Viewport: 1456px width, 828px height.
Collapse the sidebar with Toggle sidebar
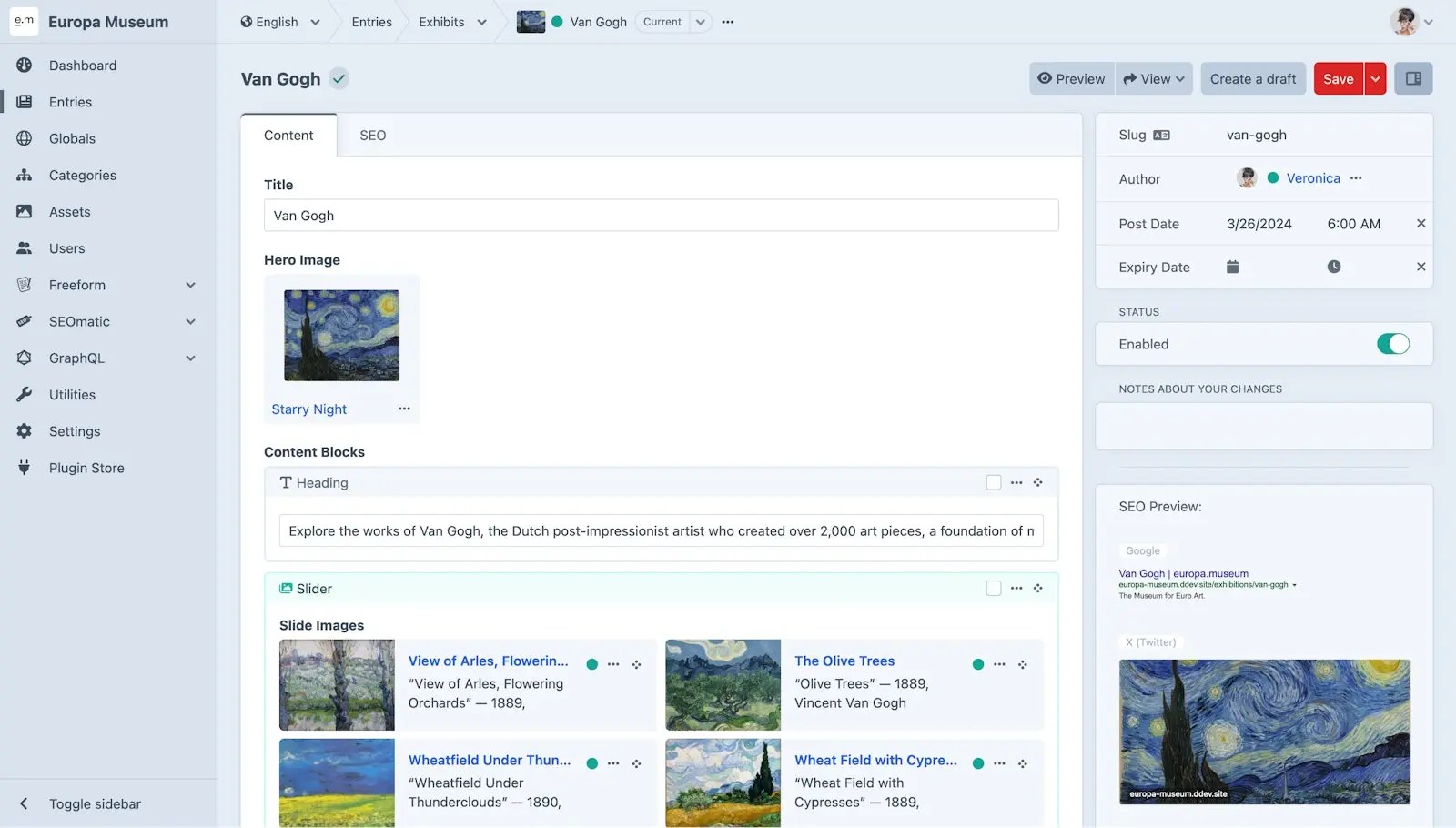click(x=95, y=804)
